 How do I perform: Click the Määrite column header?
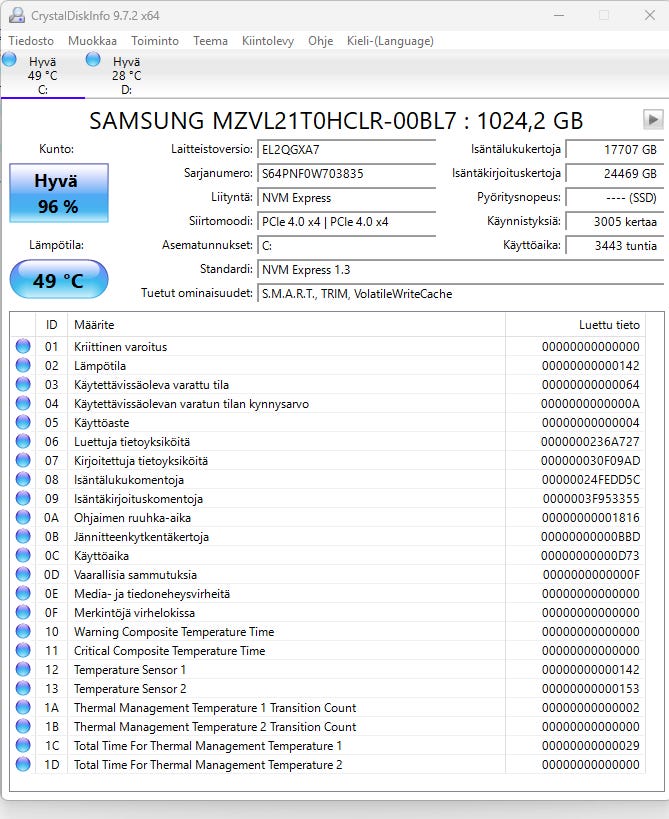pyautogui.click(x=286, y=324)
